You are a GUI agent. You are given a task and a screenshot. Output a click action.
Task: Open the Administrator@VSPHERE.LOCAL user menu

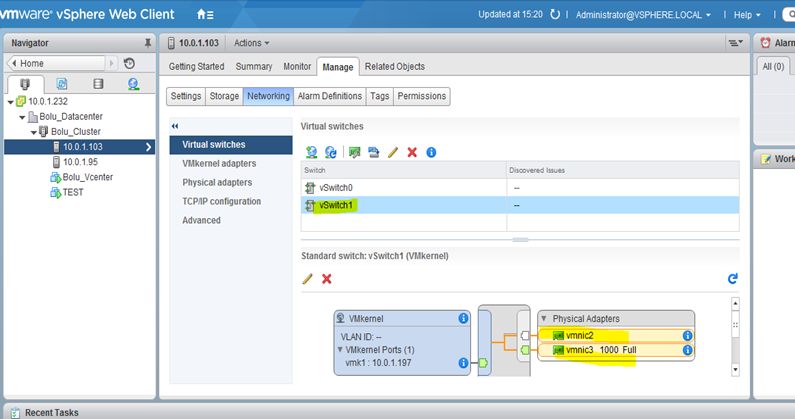[643, 15]
